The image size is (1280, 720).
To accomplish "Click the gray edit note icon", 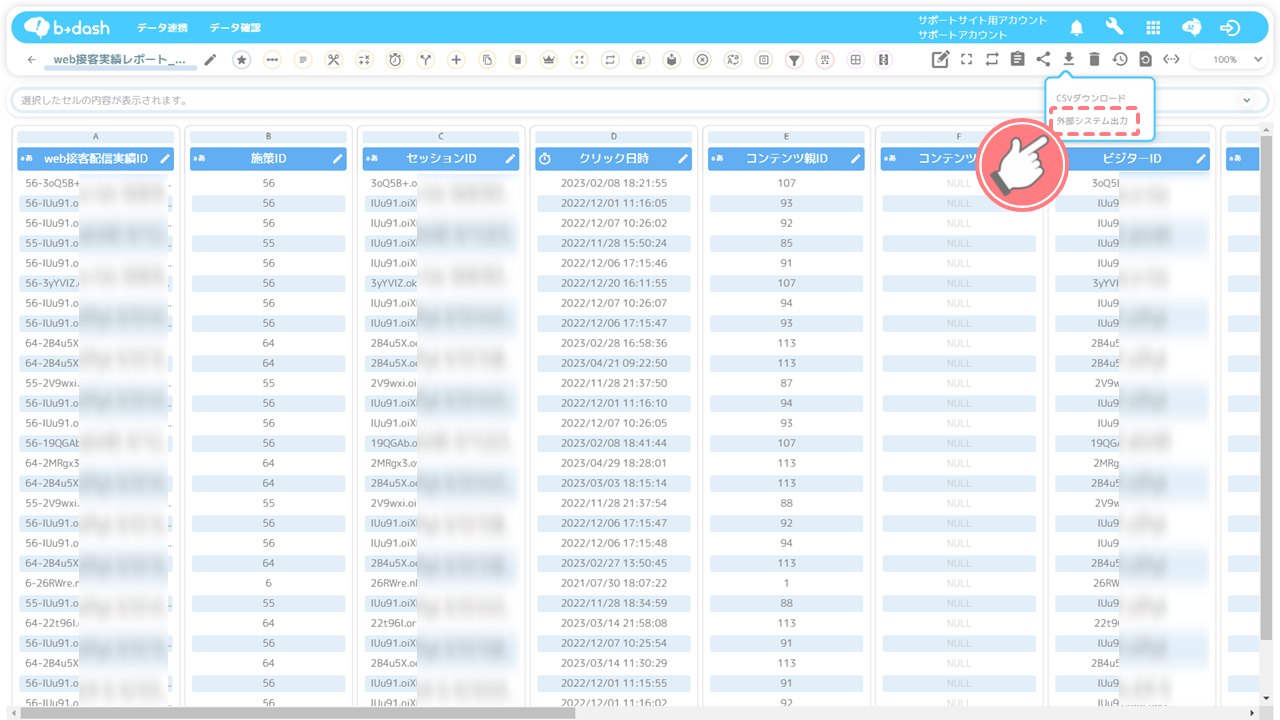I will tap(940, 59).
